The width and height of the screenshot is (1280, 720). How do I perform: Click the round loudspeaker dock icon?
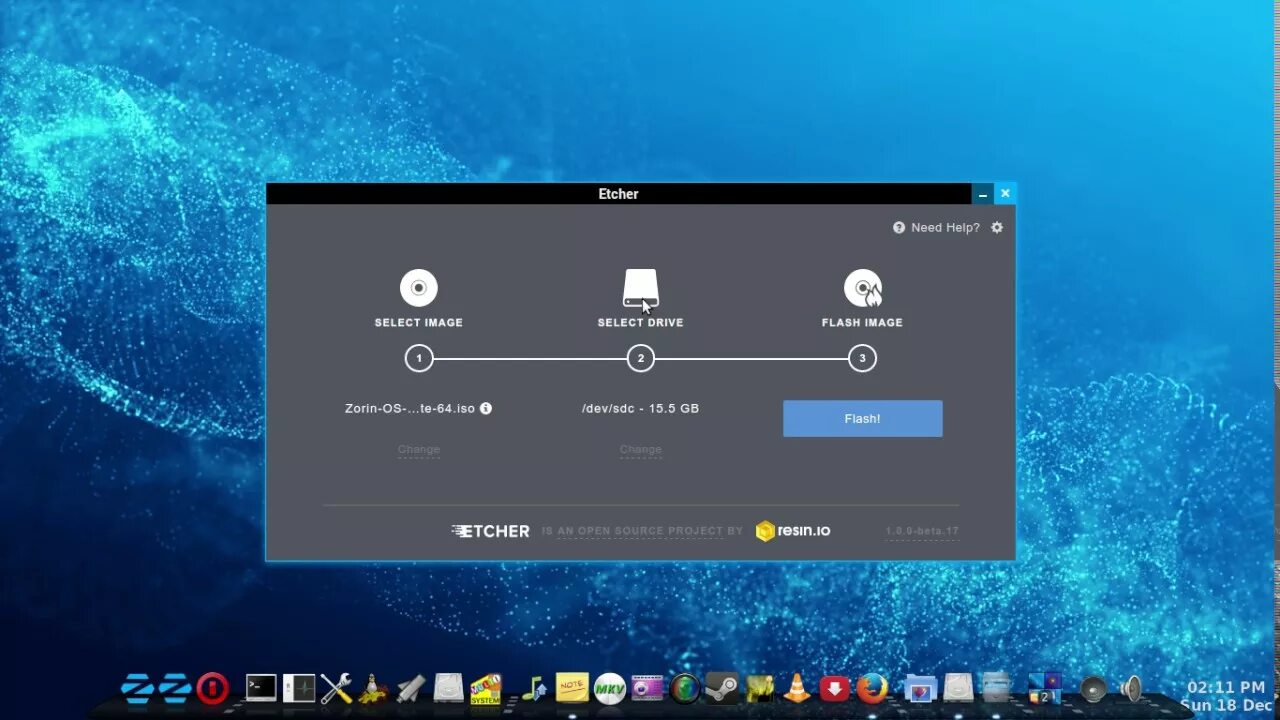coord(1094,688)
